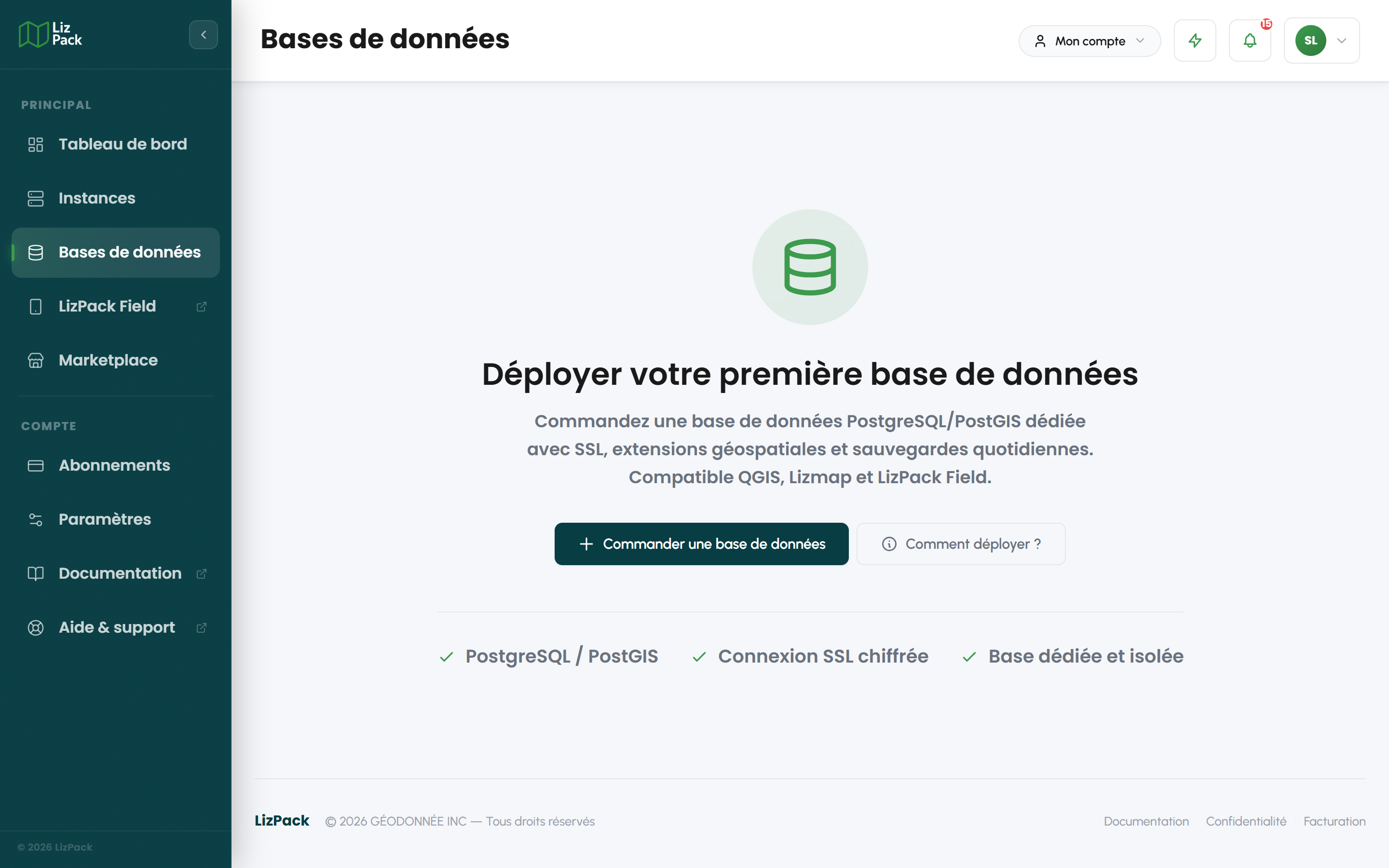Open the footer Facturation link
The width and height of the screenshot is (1389, 868).
pyautogui.click(x=1335, y=822)
